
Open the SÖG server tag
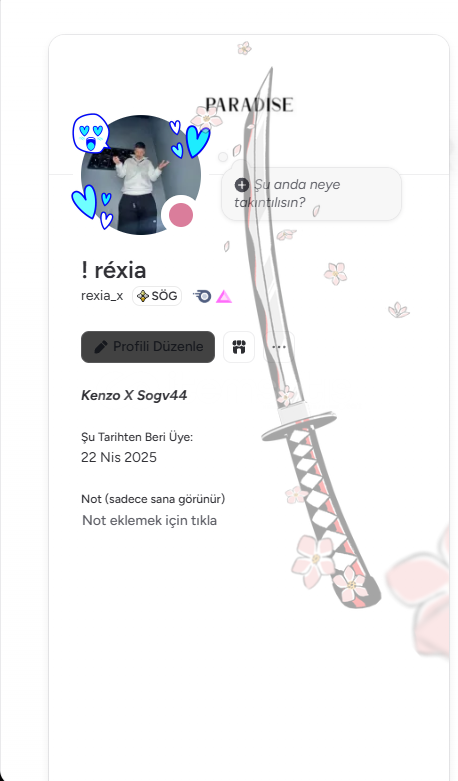pos(157,296)
